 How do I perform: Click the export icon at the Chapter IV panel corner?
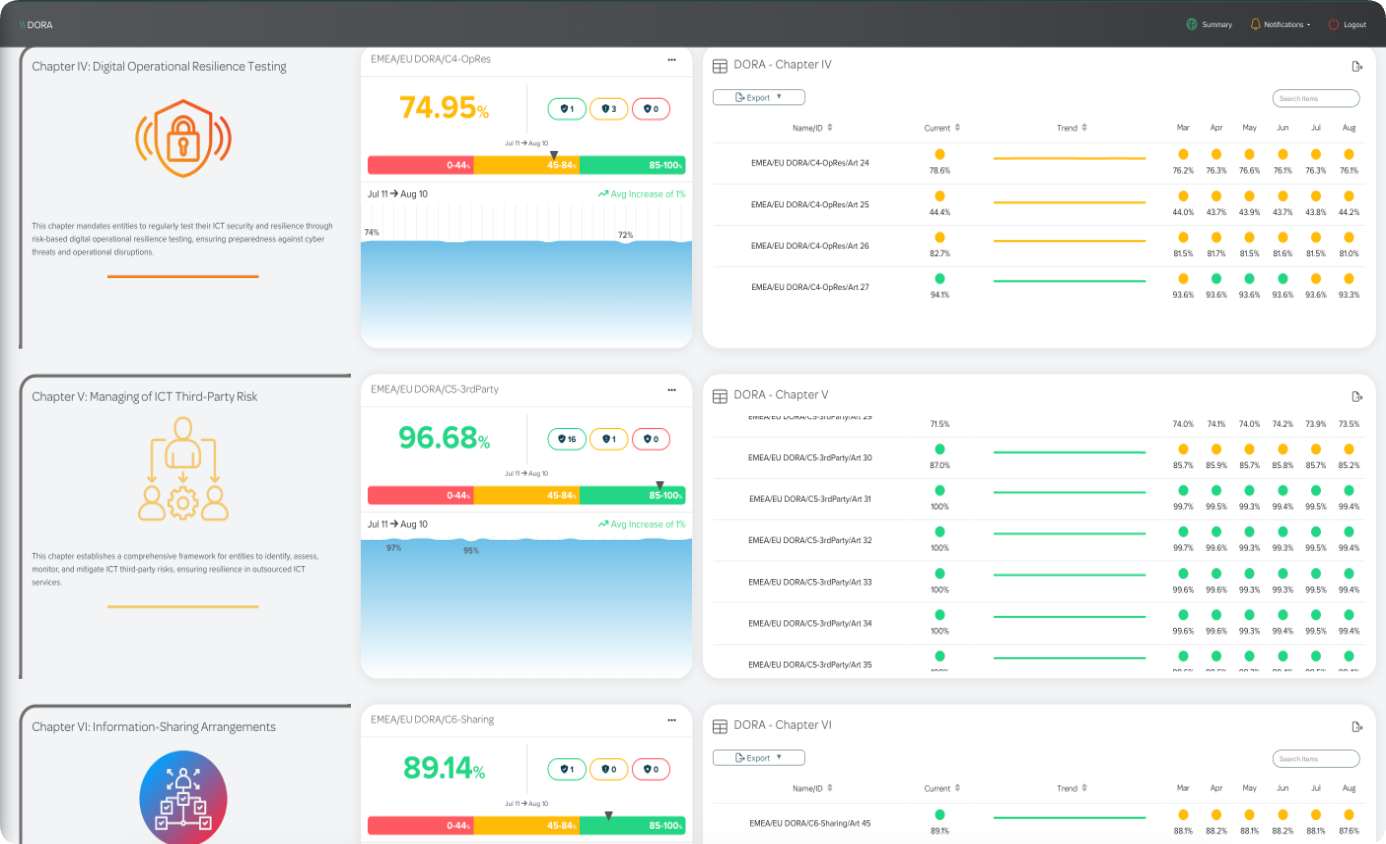point(1357,66)
